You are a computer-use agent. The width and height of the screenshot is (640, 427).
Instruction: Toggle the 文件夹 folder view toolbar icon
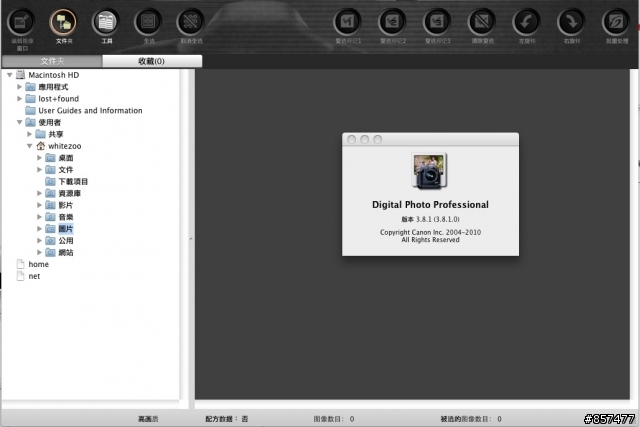point(64,22)
